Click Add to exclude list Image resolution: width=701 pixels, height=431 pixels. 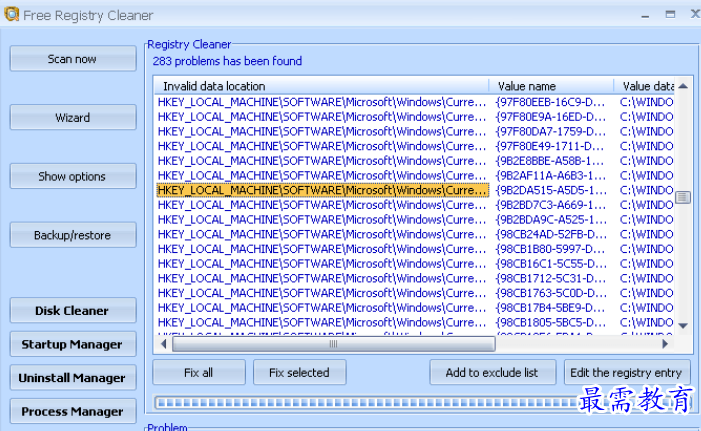[491, 373]
